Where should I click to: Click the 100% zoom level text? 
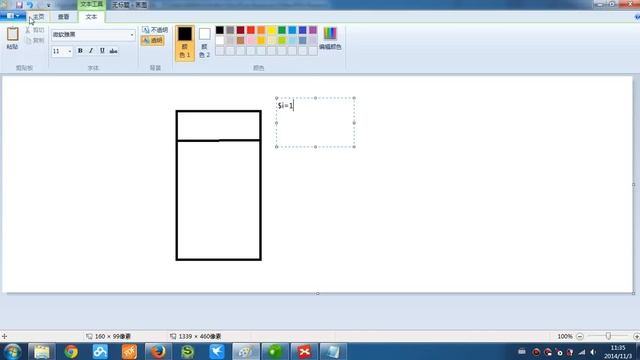(565, 336)
